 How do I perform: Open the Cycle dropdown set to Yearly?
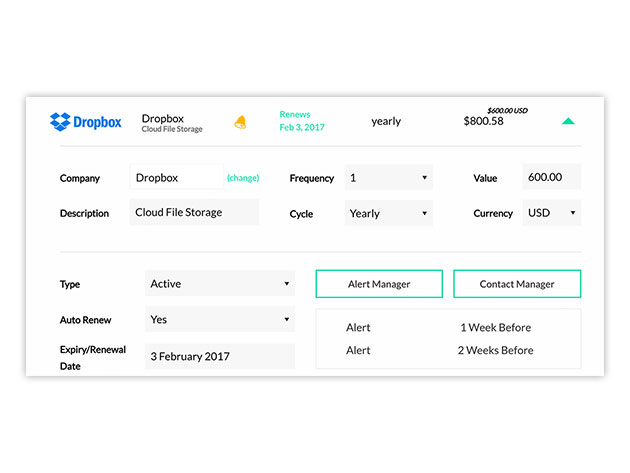389,213
